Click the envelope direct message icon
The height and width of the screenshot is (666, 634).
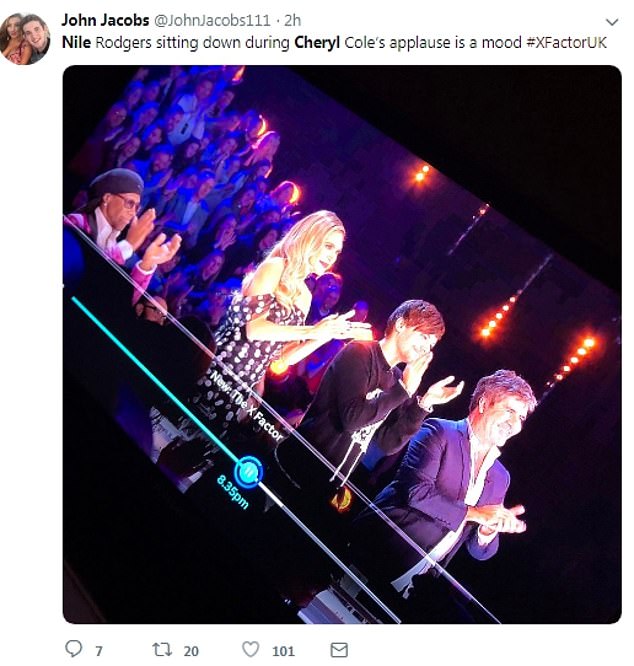click(339, 649)
